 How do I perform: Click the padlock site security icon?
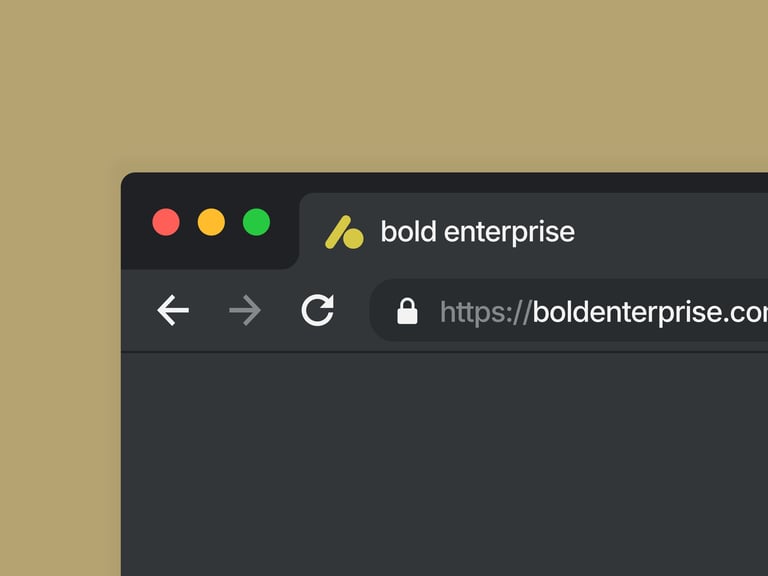click(x=407, y=311)
